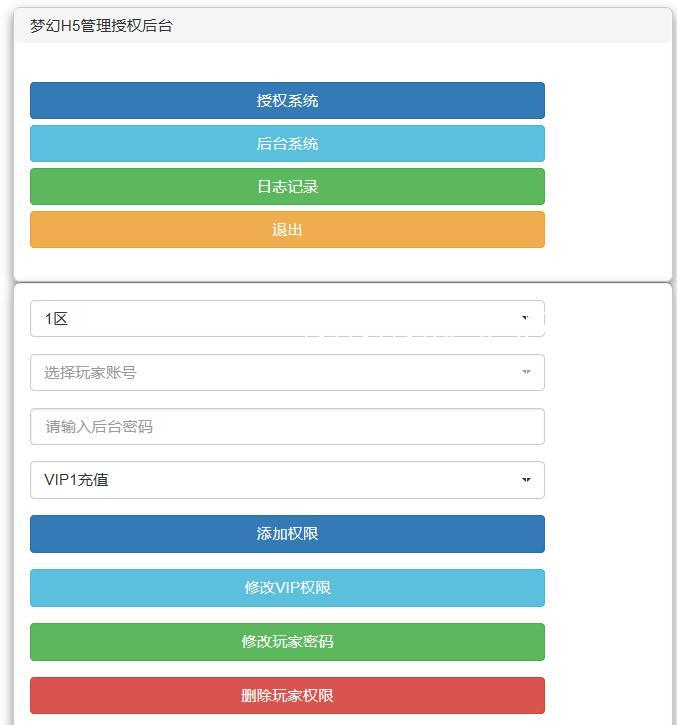Hit the red 删除玩家权限 button
Screen dimensions: 677x725
tap(287, 696)
